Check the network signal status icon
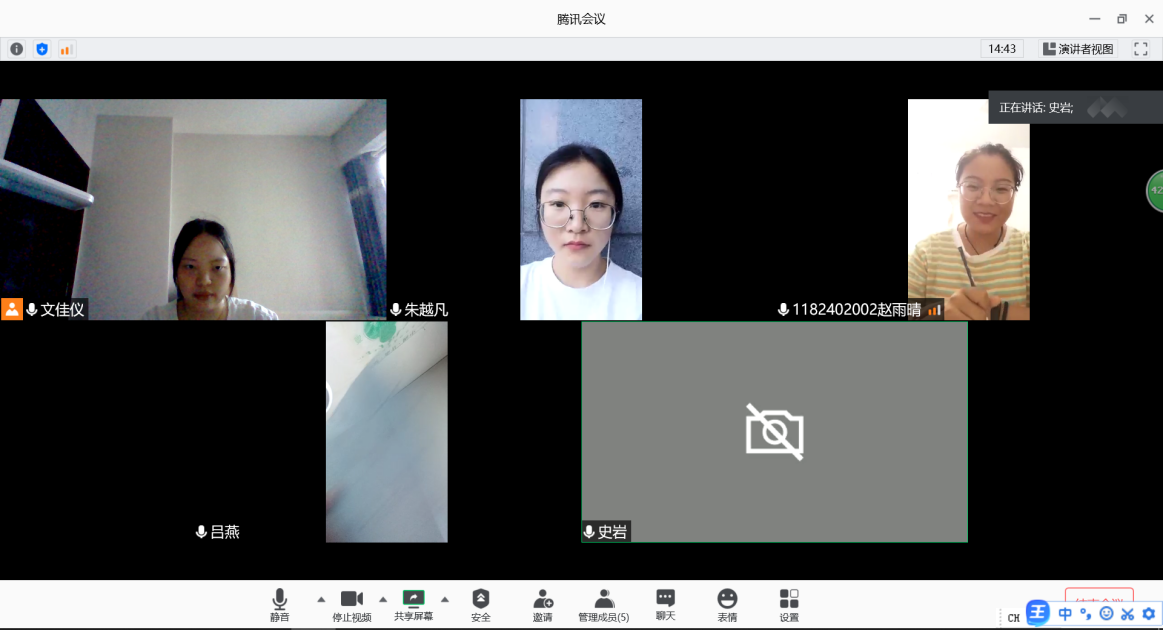Viewport: 1163px width, 630px height. 66,49
